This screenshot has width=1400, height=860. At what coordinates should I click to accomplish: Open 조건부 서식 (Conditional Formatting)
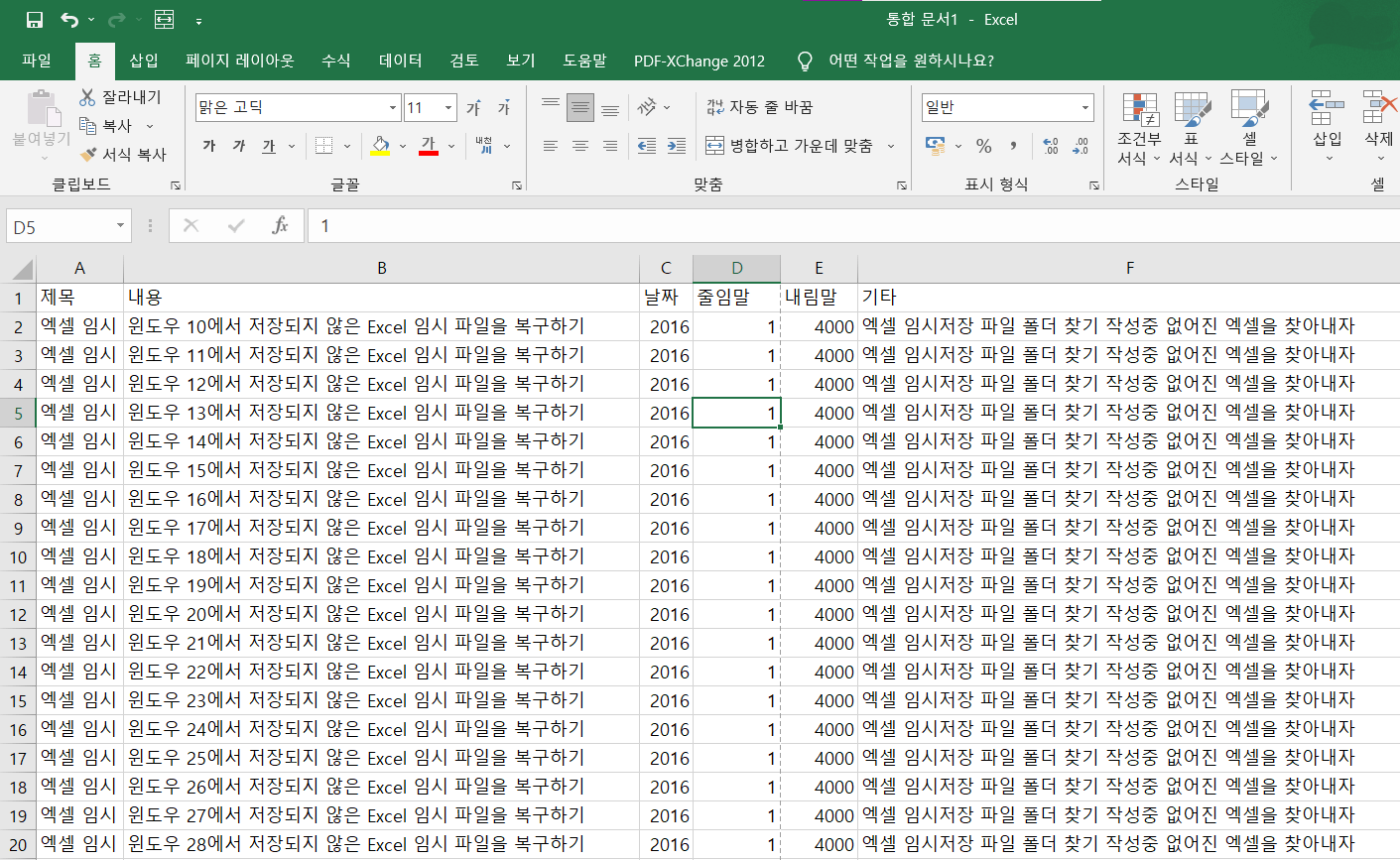pyautogui.click(x=1139, y=129)
